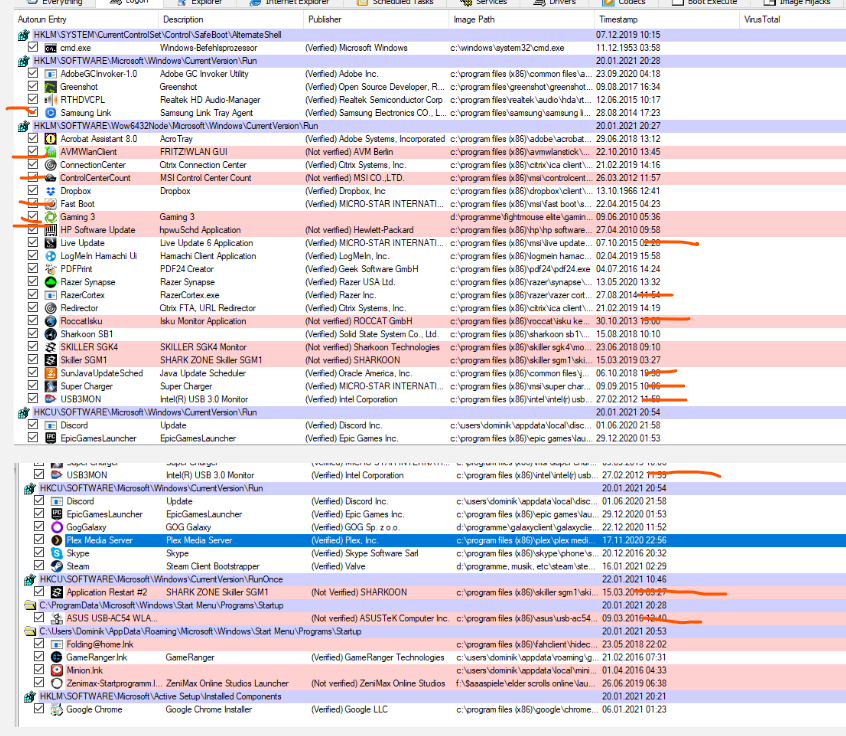Click the RazerCortex entry icon
The width and height of the screenshot is (846, 736).
(50, 295)
